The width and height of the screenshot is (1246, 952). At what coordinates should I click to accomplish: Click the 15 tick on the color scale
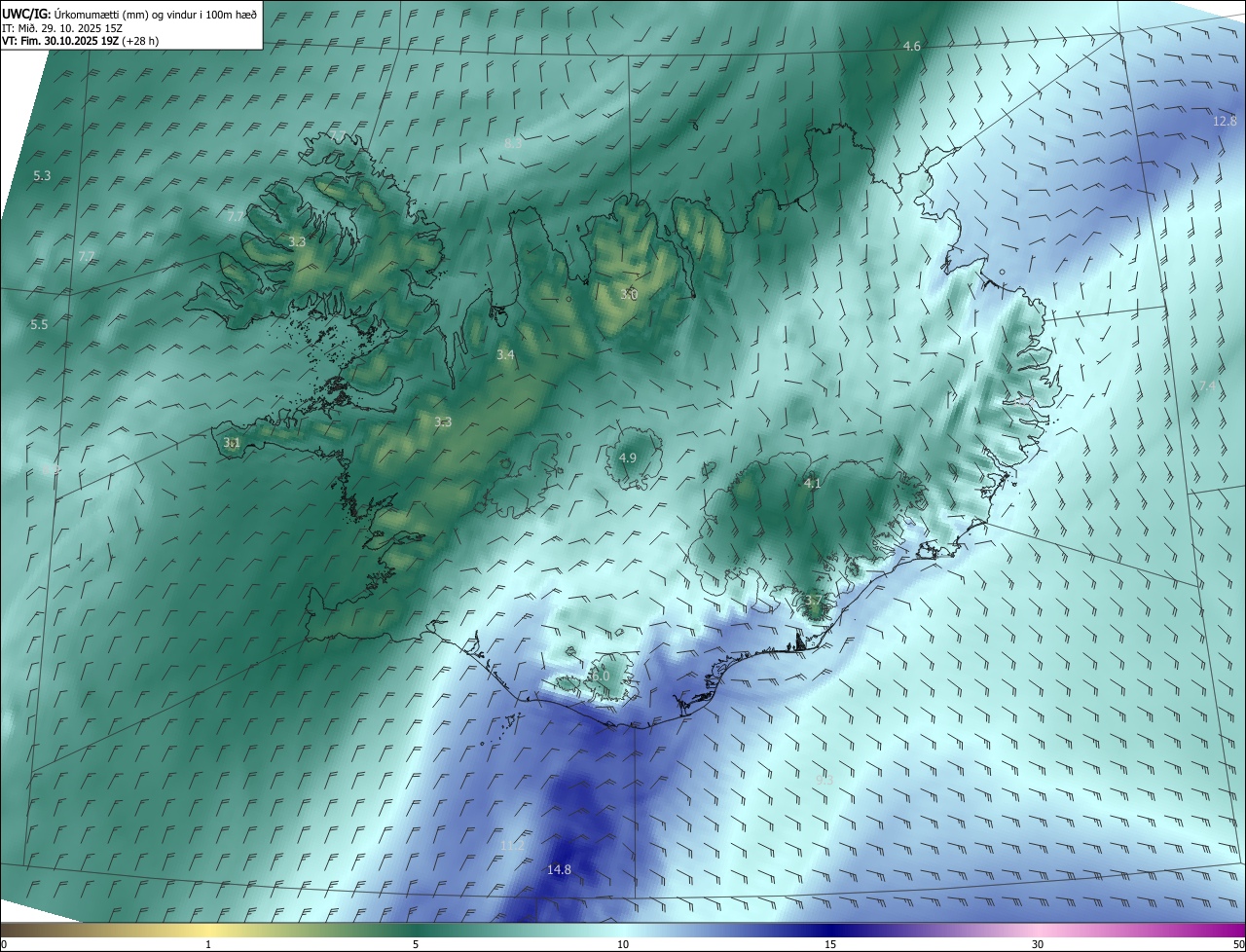(x=830, y=945)
